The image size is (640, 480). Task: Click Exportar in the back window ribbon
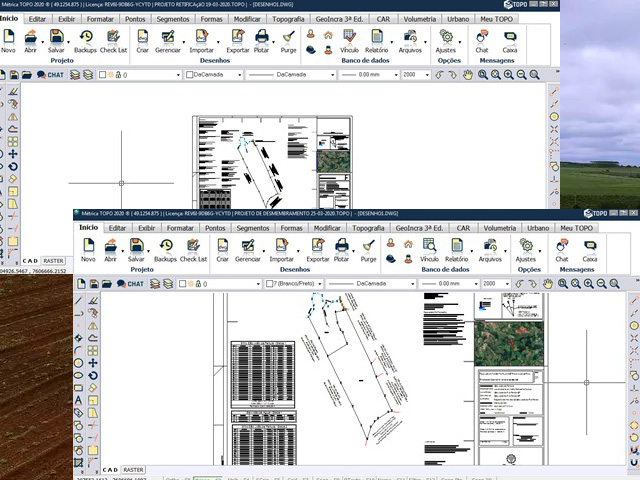click(238, 39)
